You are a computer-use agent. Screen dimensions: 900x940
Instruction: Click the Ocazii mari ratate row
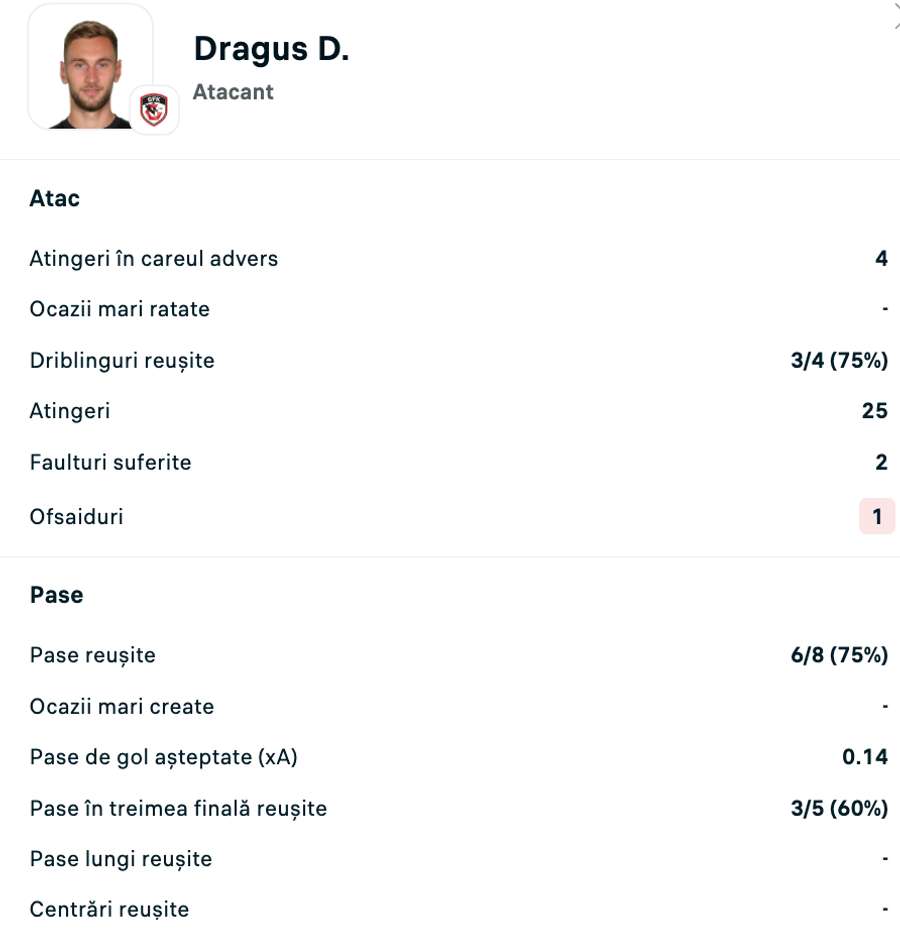[x=119, y=309]
